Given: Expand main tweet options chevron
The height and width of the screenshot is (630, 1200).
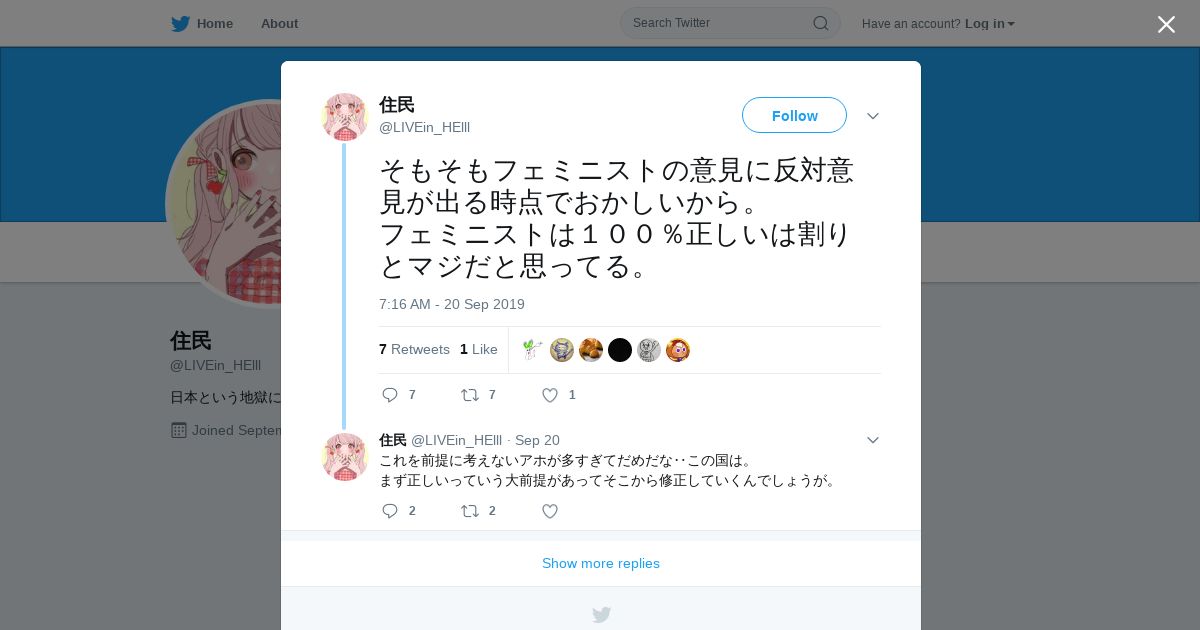Looking at the screenshot, I should tap(873, 116).
